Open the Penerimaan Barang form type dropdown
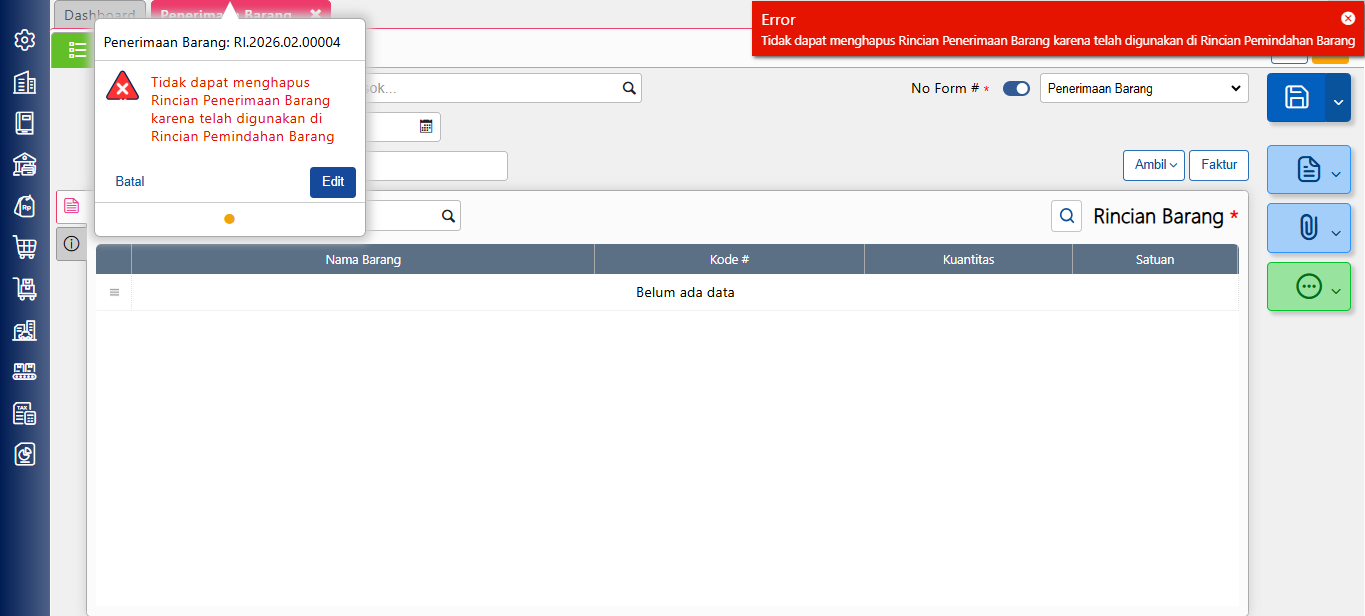The image size is (1365, 616). click(1144, 88)
